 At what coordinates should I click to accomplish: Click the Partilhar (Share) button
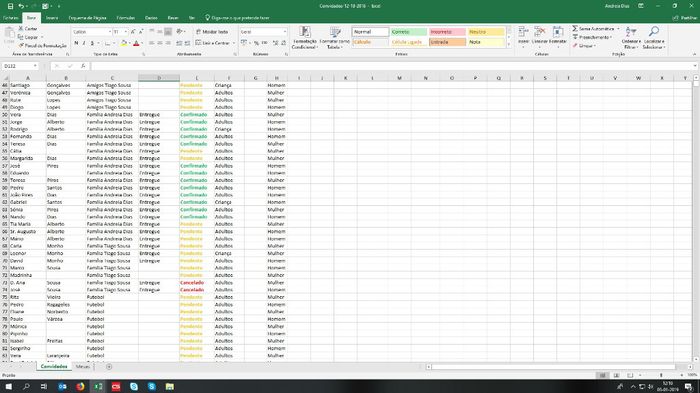(x=685, y=18)
